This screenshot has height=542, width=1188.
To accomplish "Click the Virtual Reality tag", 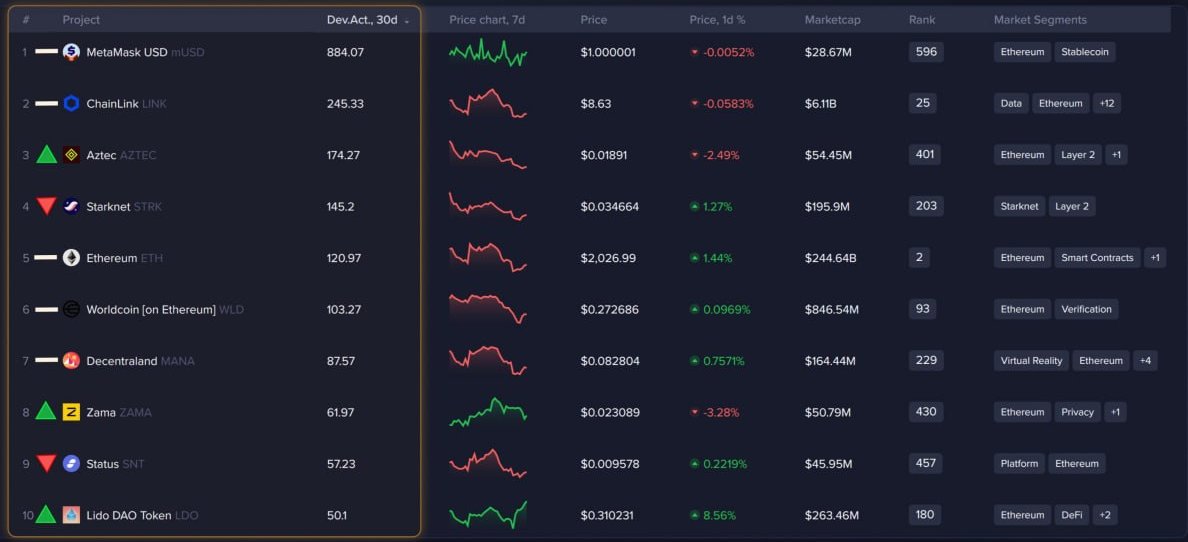I will pyautogui.click(x=1031, y=361).
